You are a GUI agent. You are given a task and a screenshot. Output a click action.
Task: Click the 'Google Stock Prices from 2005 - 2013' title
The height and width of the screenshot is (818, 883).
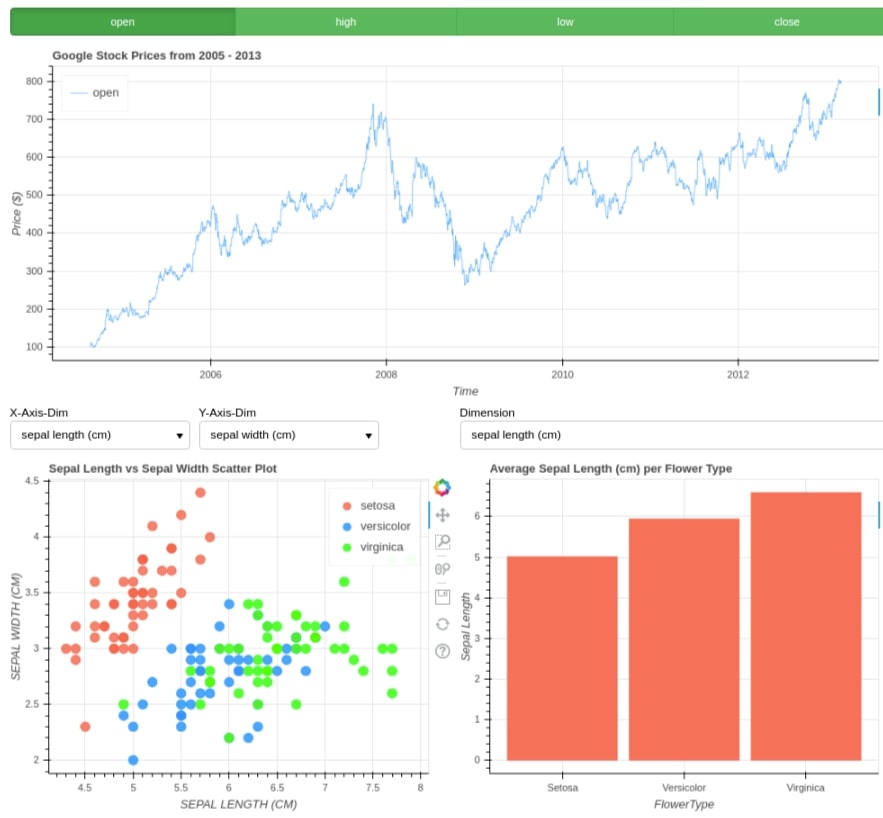tap(157, 56)
